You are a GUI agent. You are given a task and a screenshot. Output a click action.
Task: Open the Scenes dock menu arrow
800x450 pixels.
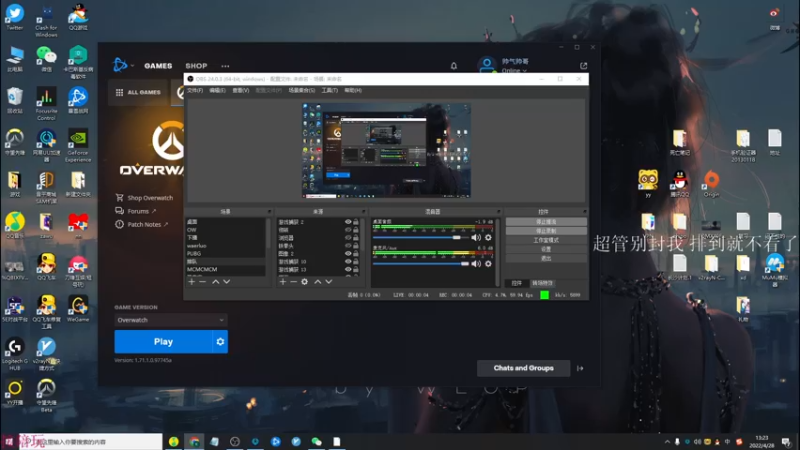pyautogui.click(x=269, y=212)
